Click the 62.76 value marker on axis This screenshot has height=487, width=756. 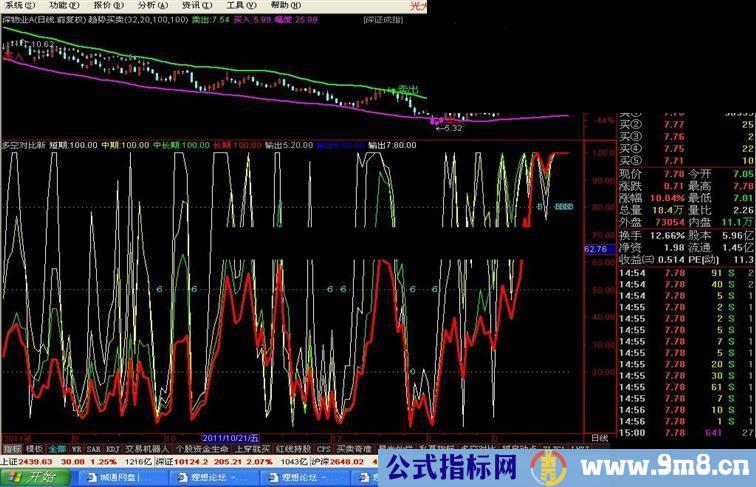coord(595,248)
